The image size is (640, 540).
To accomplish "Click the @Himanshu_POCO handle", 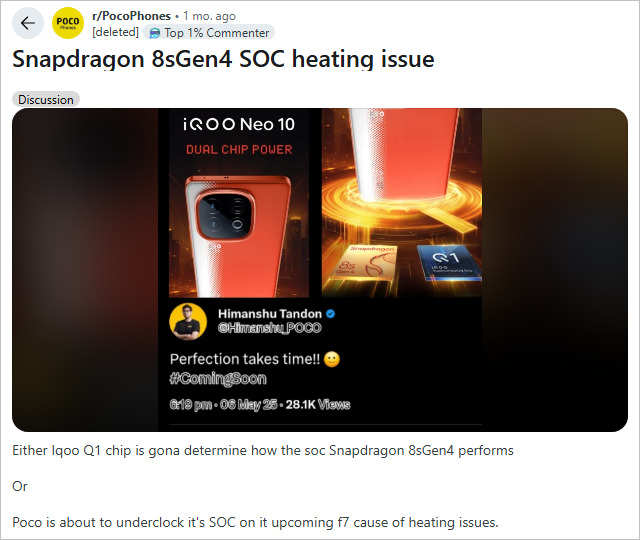I will click(270, 328).
